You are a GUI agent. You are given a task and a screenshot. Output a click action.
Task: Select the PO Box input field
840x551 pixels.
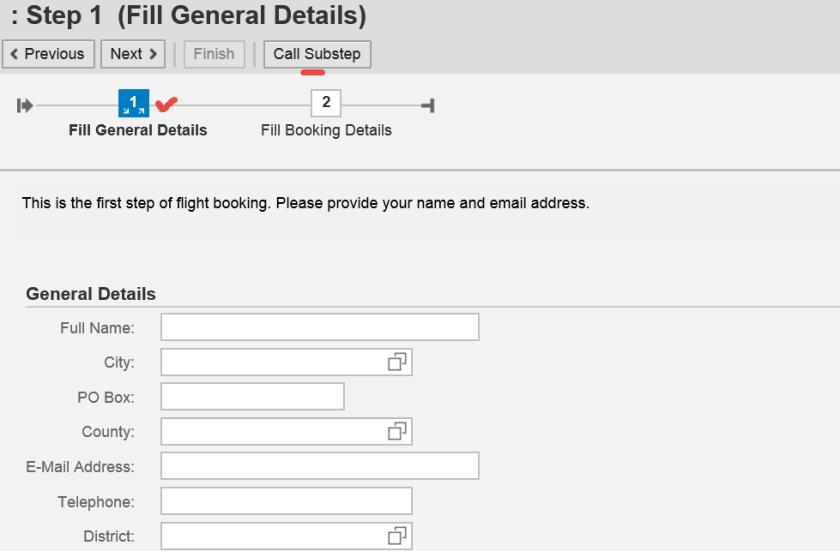coord(252,397)
